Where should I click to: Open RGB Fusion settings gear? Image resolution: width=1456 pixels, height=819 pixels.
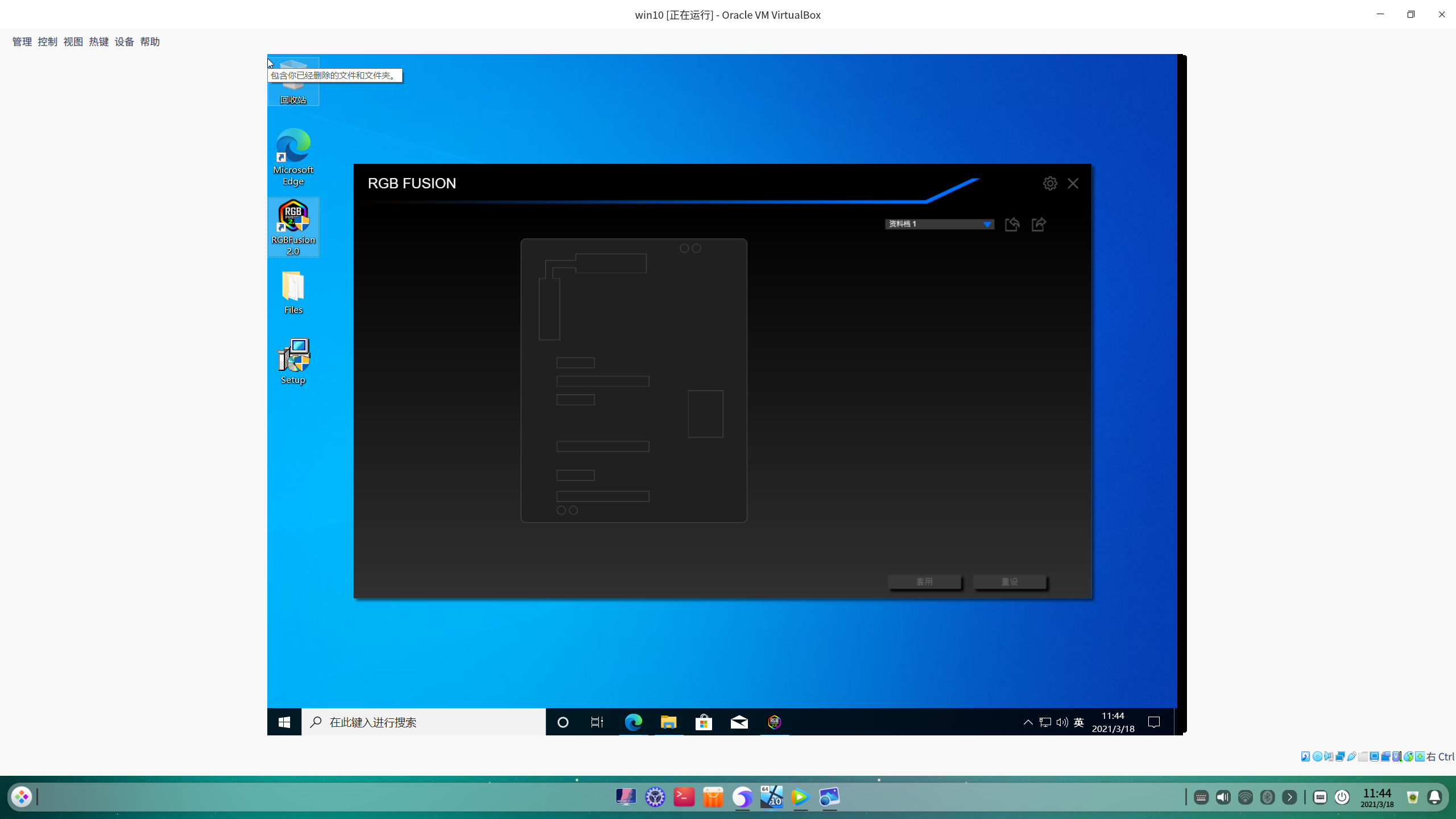[1050, 183]
